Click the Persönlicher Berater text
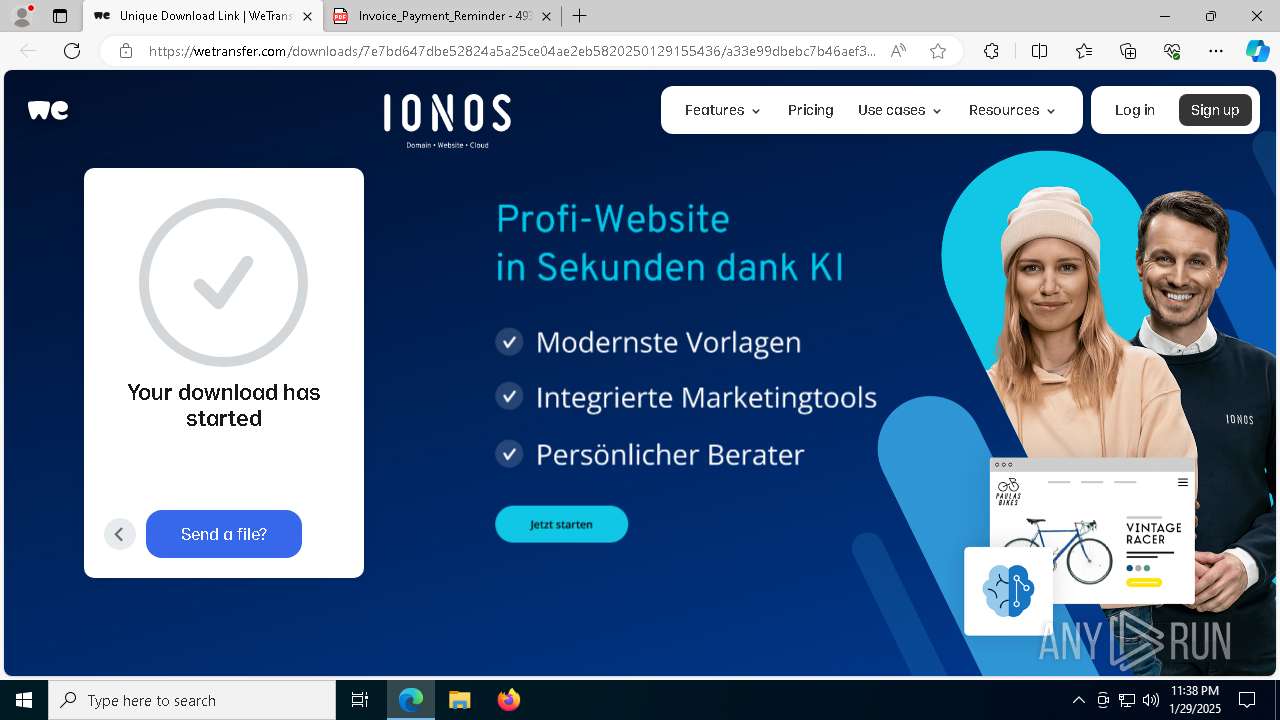Screen dimensions: 1280x720 (670, 455)
